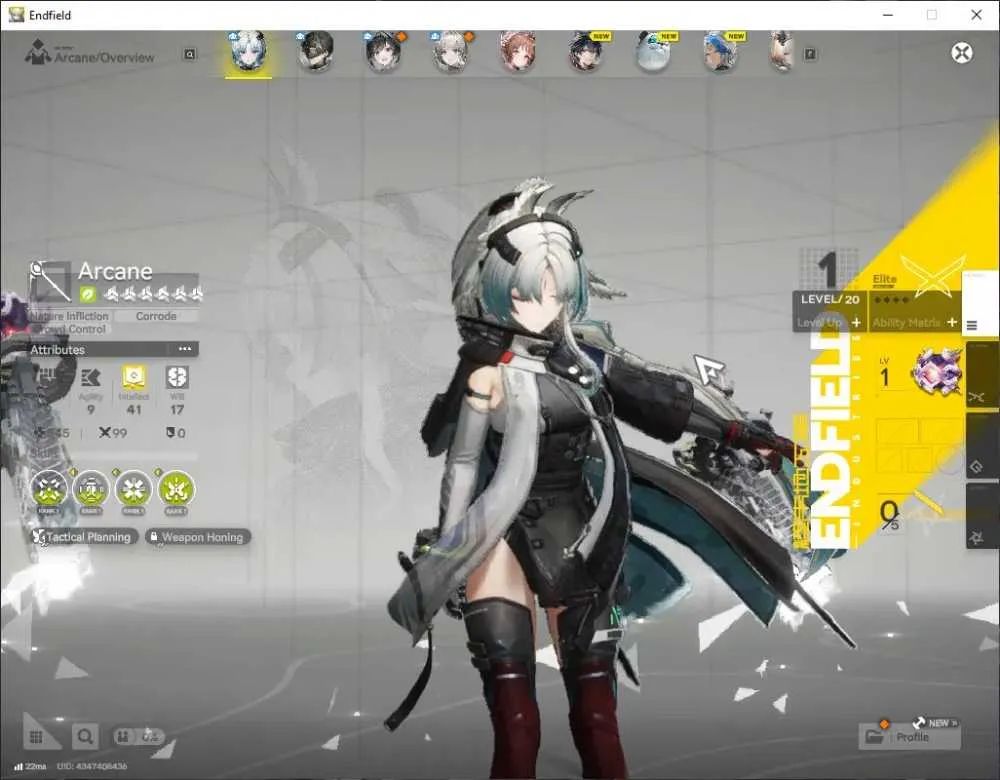The image size is (1000, 780).
Task: Pick the blue-haired operator marked NEW
Action: 721,52
